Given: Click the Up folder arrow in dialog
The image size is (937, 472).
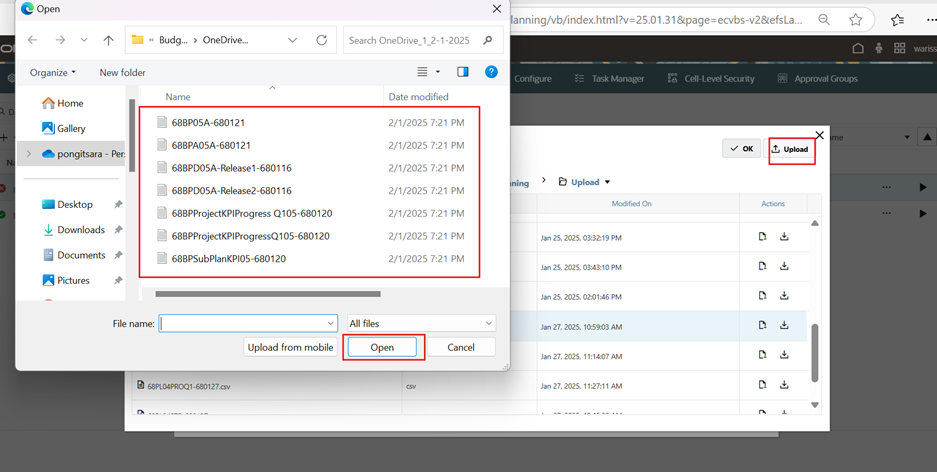Looking at the screenshot, I should point(108,40).
